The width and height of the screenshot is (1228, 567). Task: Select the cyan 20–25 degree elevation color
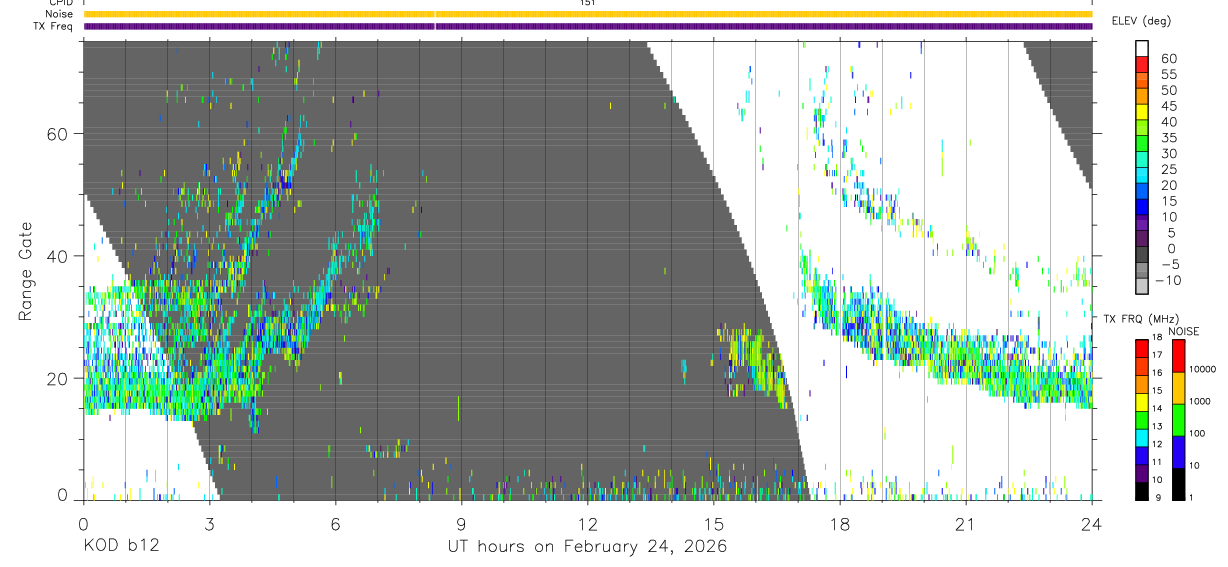(x=1142, y=177)
